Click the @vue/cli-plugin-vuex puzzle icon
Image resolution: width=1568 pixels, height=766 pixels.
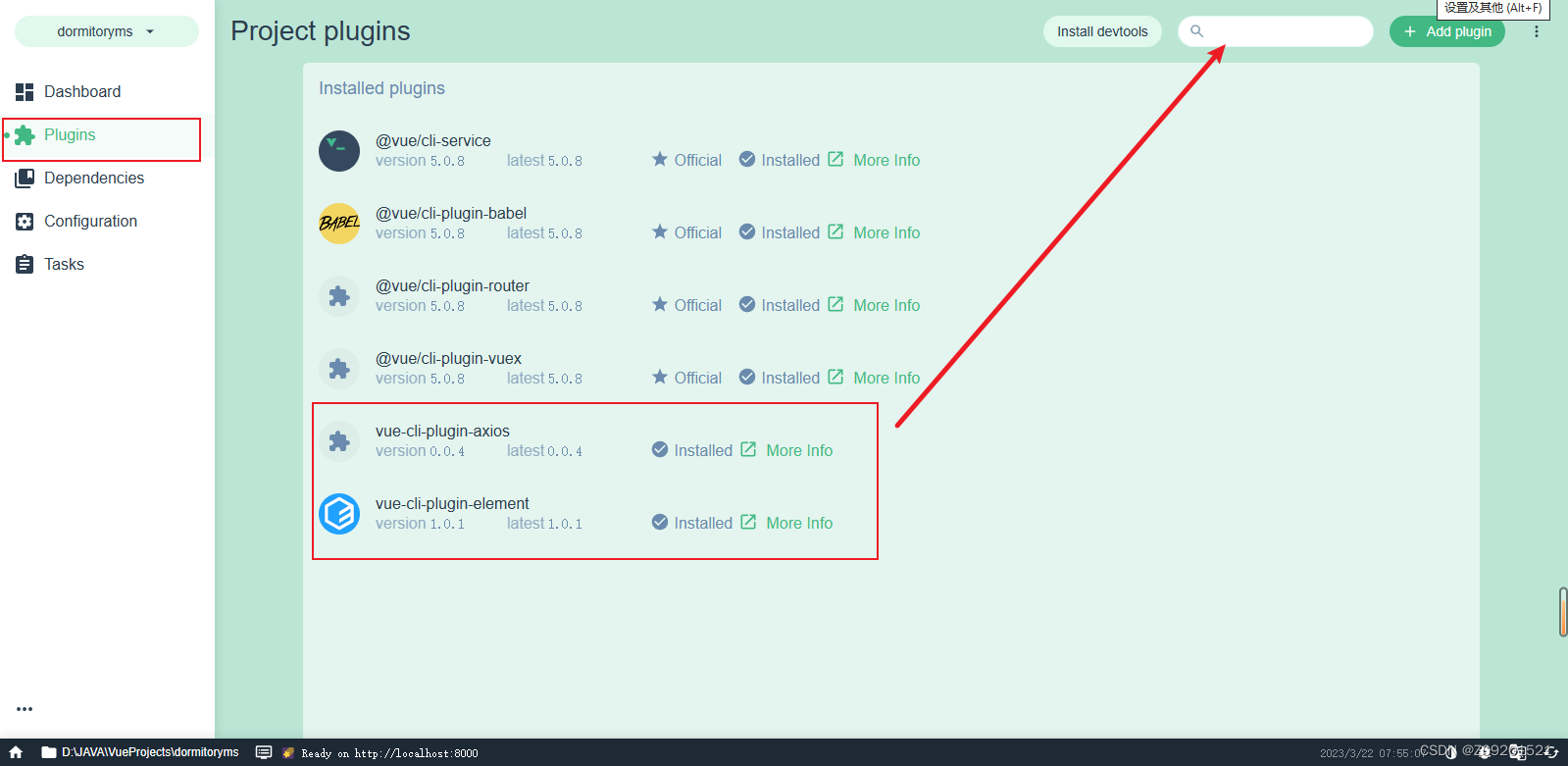pyautogui.click(x=339, y=369)
